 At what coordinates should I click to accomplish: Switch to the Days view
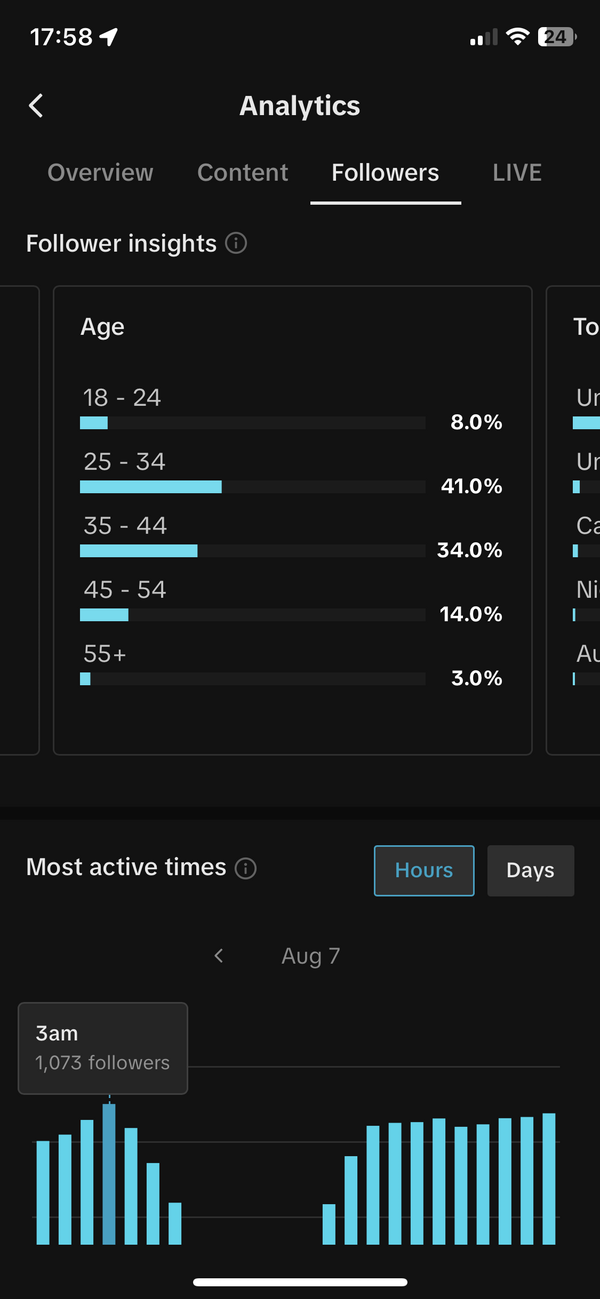[530, 870]
